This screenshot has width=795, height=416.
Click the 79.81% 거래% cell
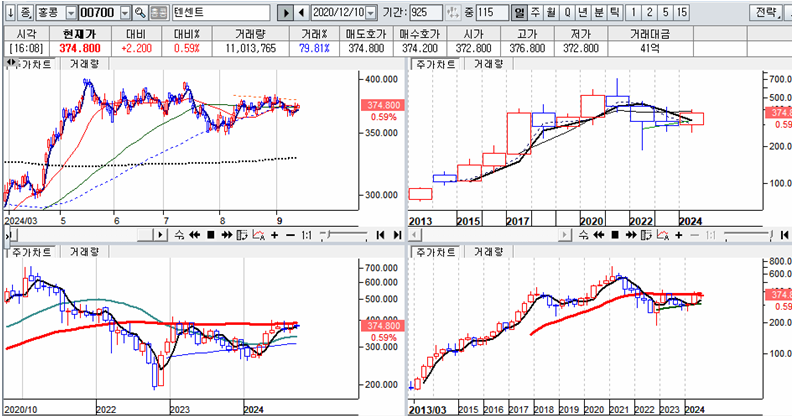point(314,49)
